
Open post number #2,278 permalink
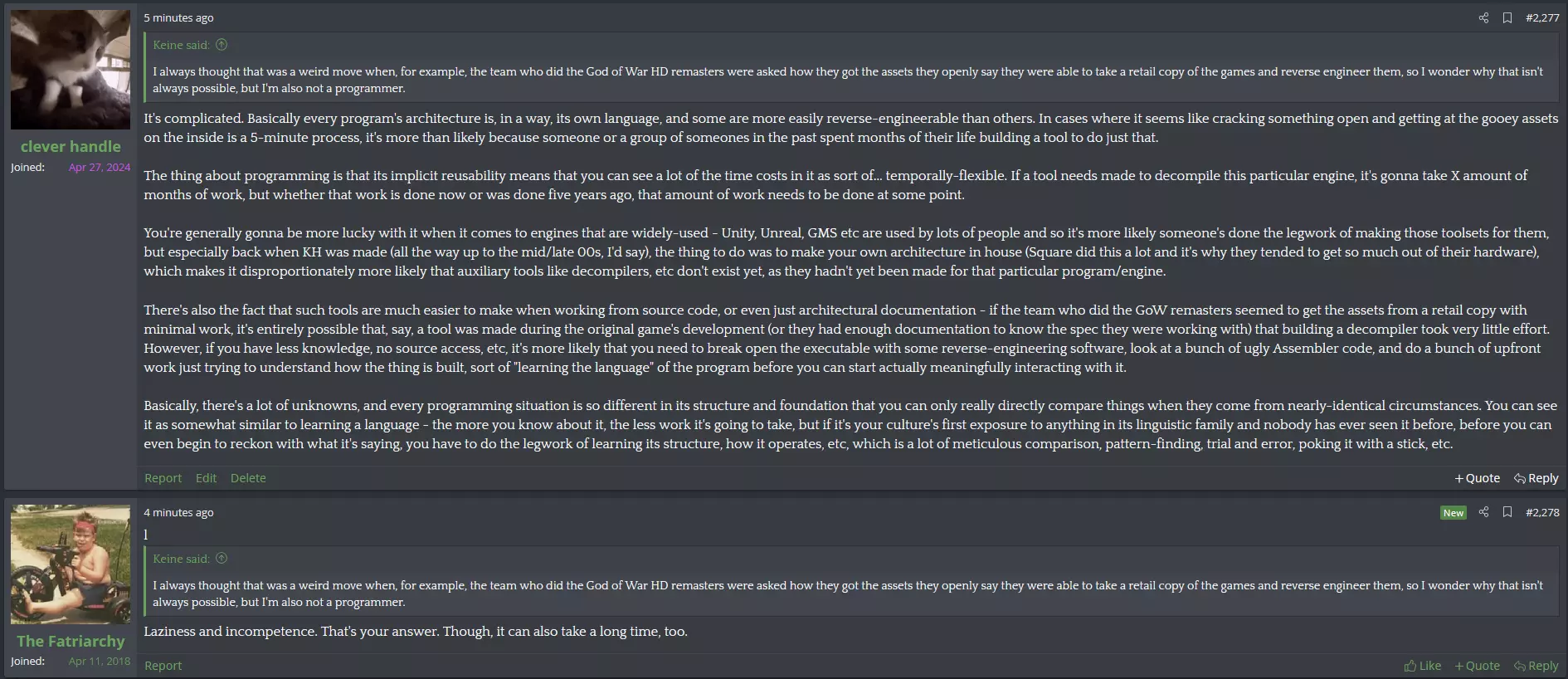pyautogui.click(x=1542, y=512)
